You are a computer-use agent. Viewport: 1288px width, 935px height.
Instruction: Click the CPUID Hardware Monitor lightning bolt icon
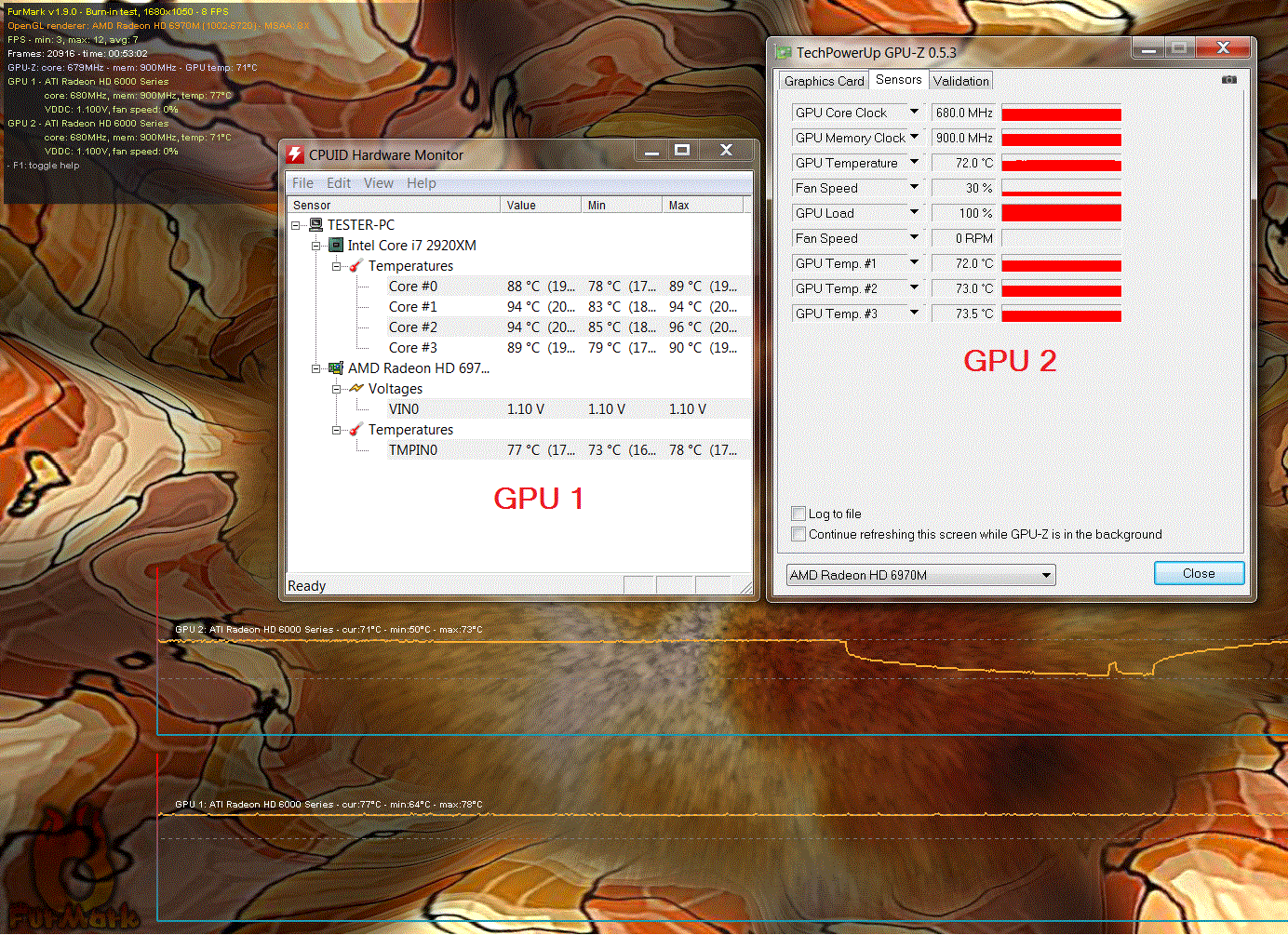(295, 154)
